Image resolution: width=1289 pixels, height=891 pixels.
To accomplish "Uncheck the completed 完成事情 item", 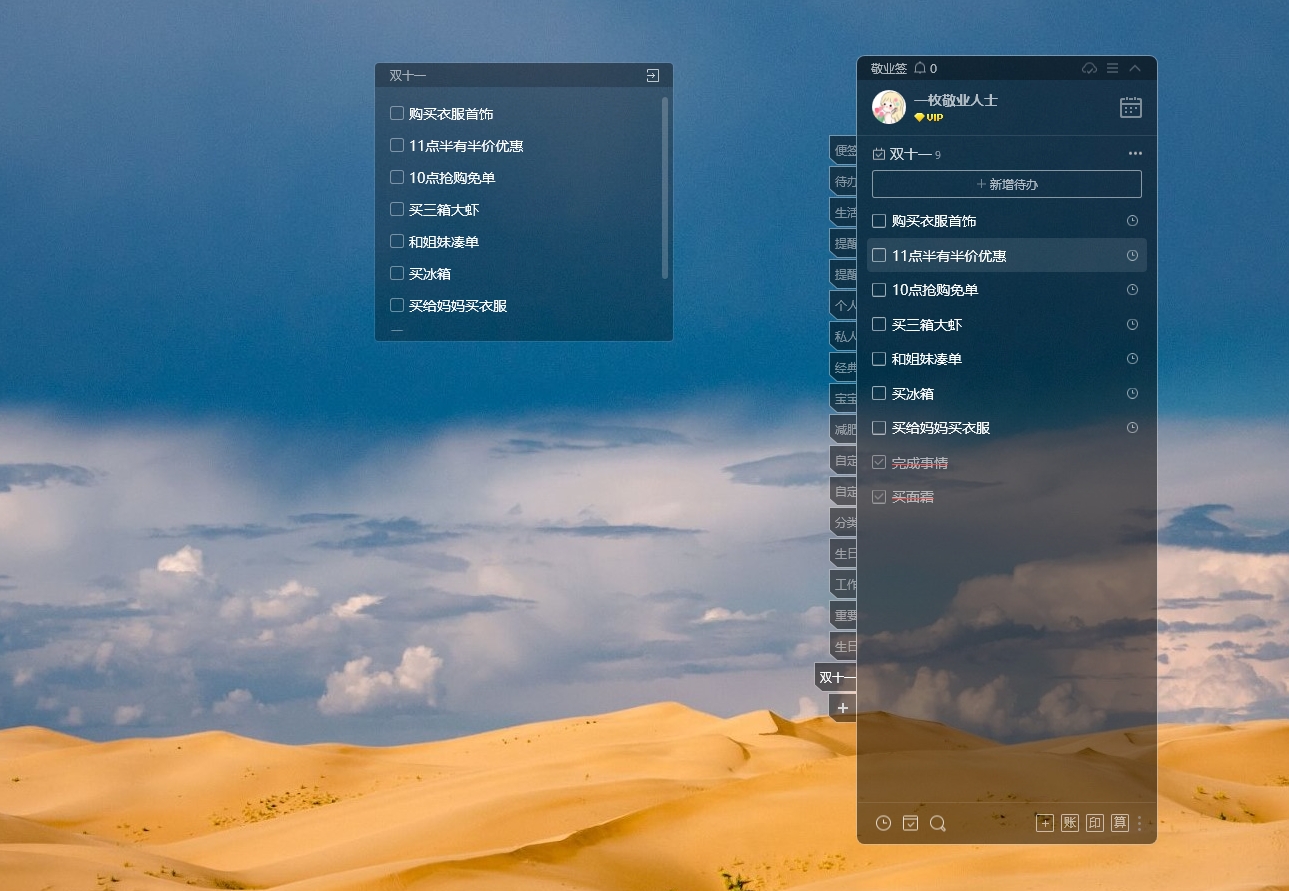I will click(x=879, y=463).
